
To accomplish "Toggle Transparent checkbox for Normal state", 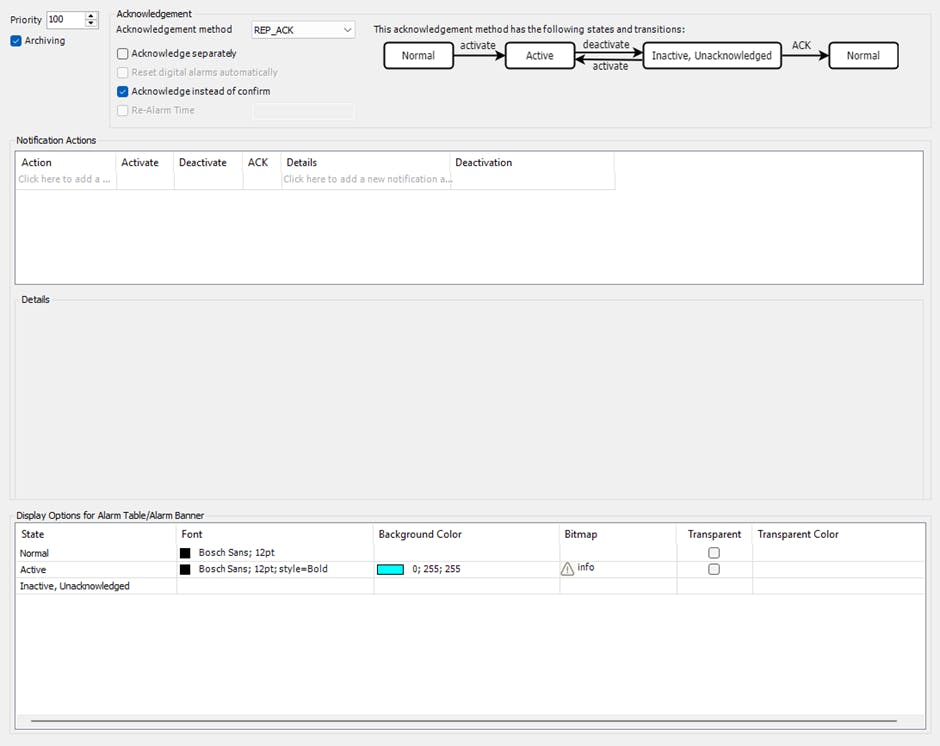I will pyautogui.click(x=714, y=553).
